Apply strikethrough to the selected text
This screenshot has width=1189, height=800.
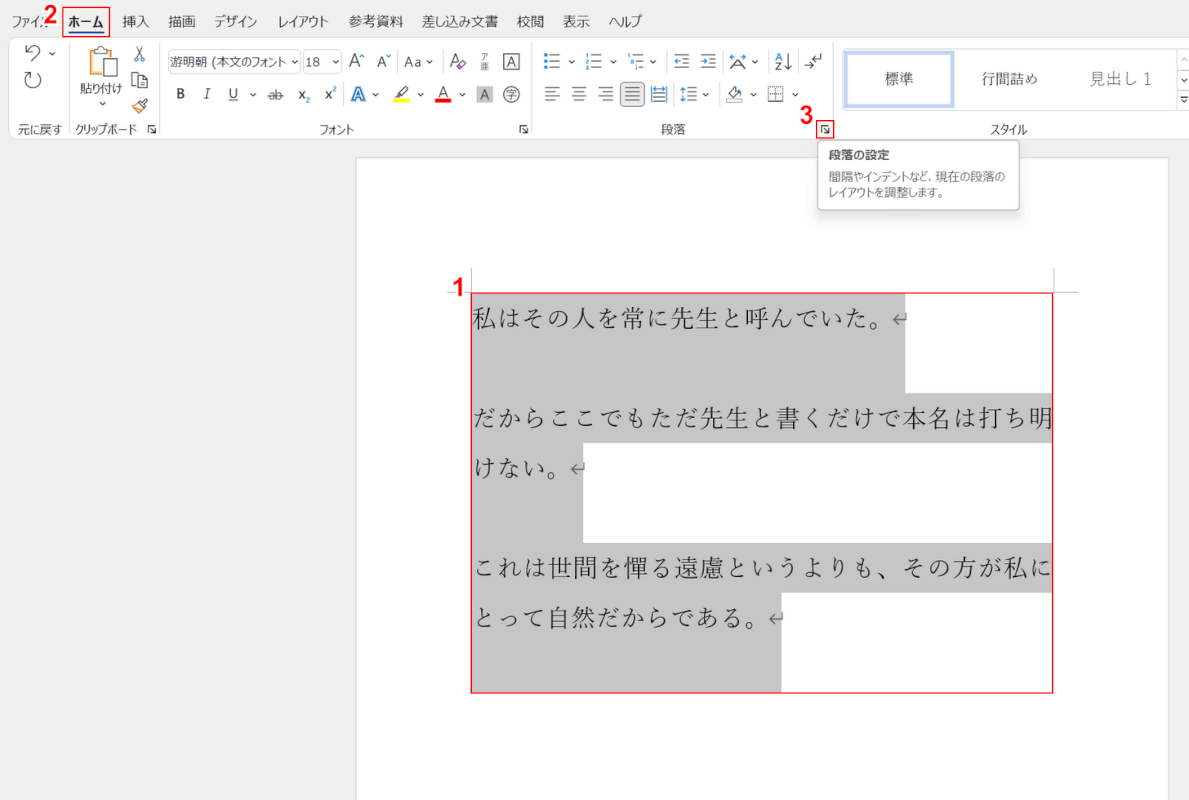(274, 94)
